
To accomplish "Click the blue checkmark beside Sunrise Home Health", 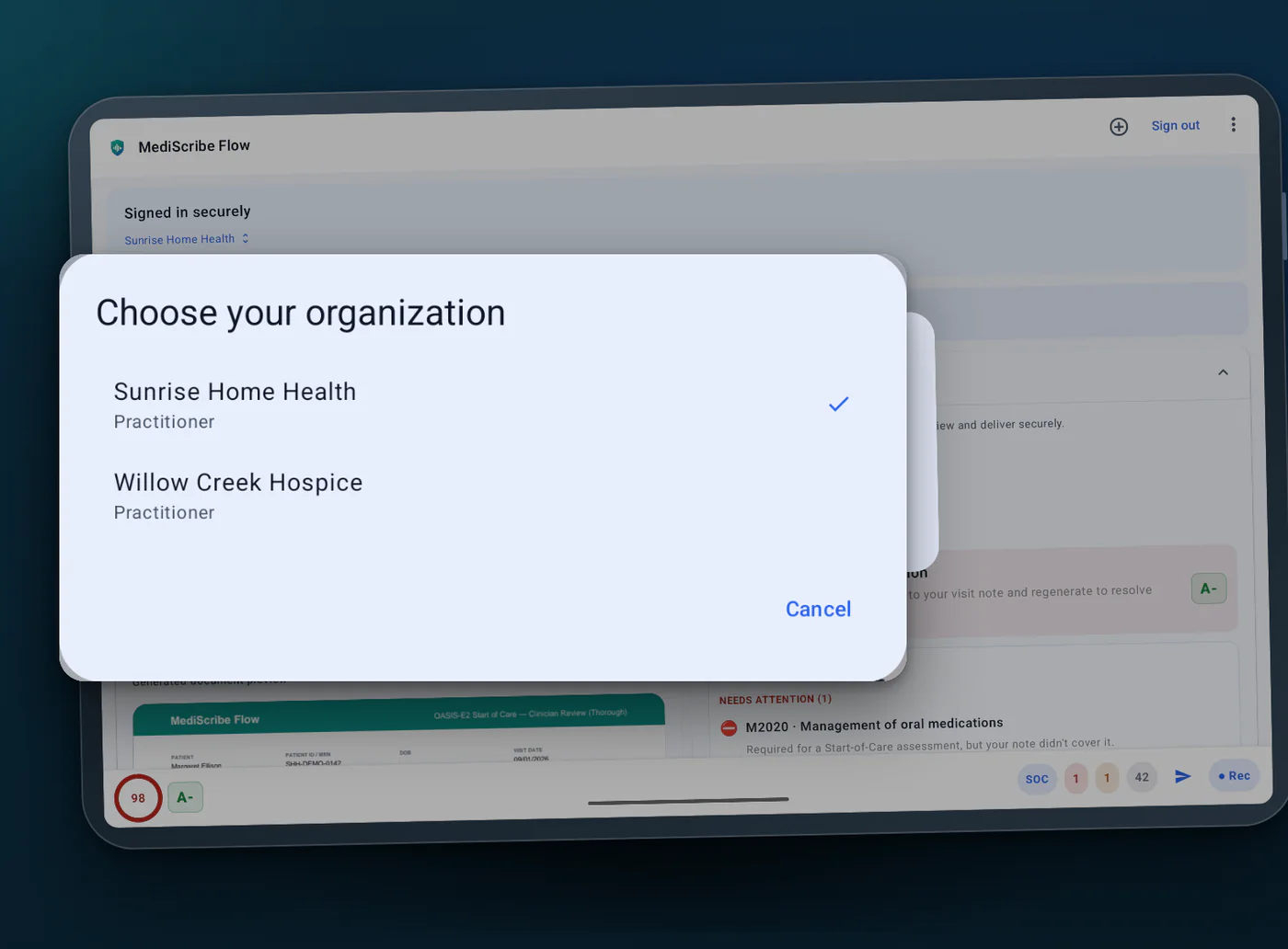I will 838,404.
